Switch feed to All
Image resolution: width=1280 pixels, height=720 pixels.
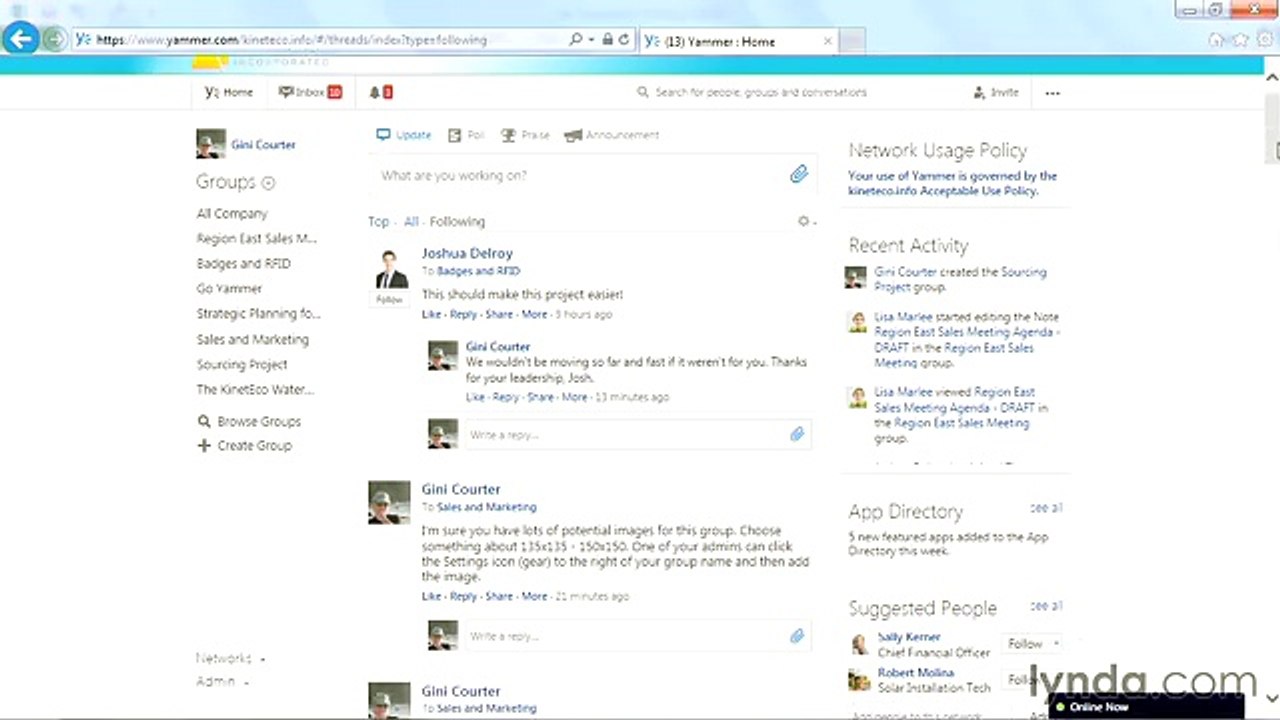point(411,222)
